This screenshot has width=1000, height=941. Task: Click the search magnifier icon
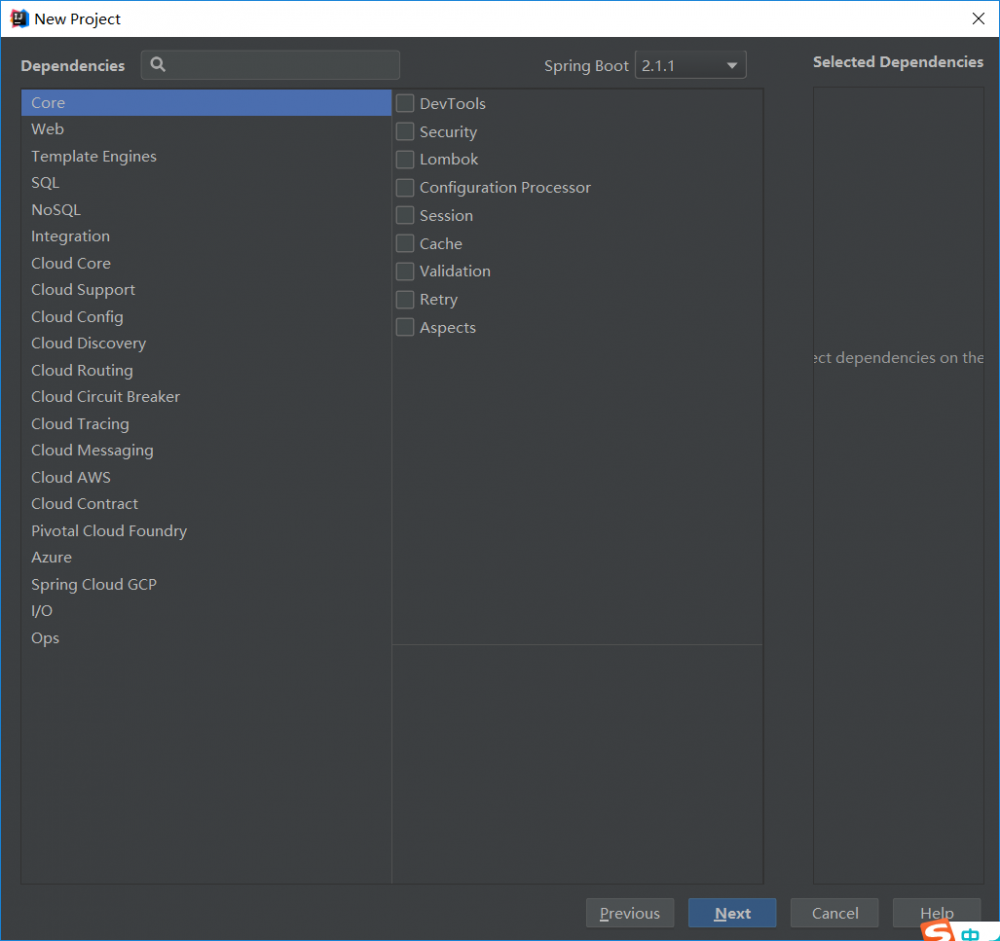point(158,64)
